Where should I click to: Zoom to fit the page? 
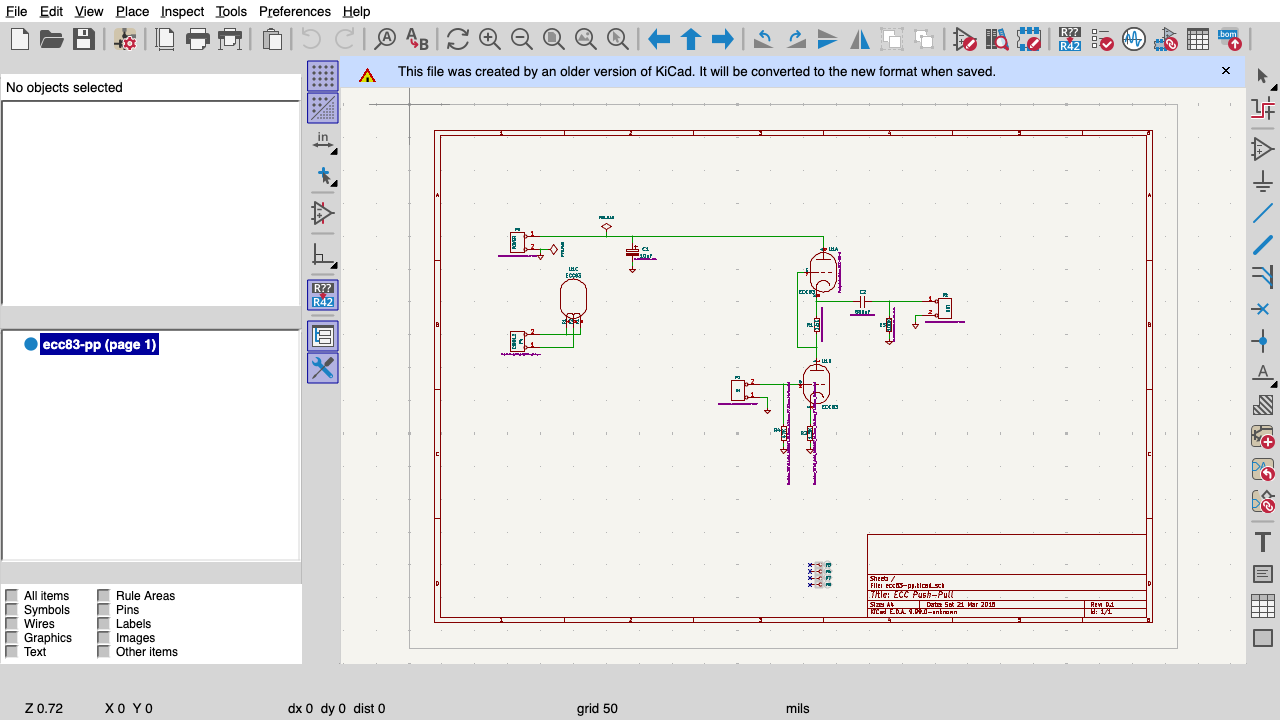click(x=554, y=39)
